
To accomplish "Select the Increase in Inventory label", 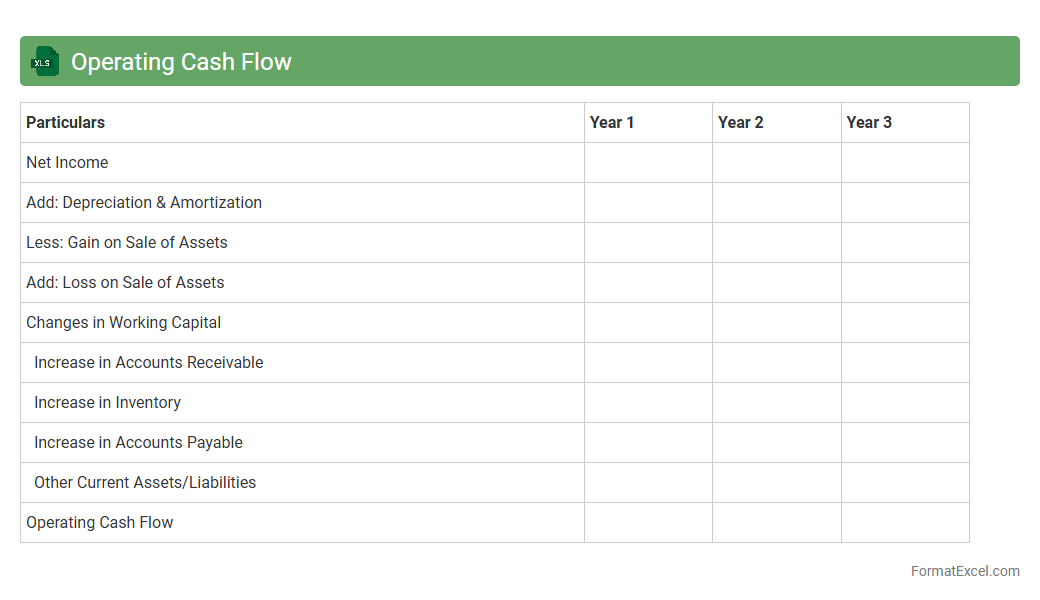I will click(x=107, y=402).
